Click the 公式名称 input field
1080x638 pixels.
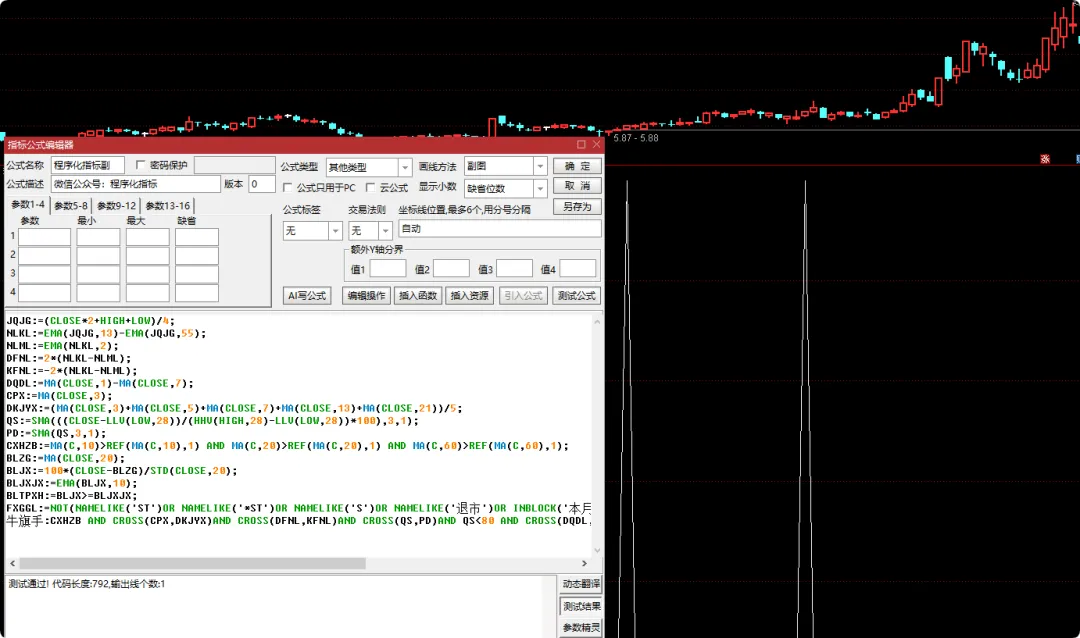pyautogui.click(x=87, y=165)
